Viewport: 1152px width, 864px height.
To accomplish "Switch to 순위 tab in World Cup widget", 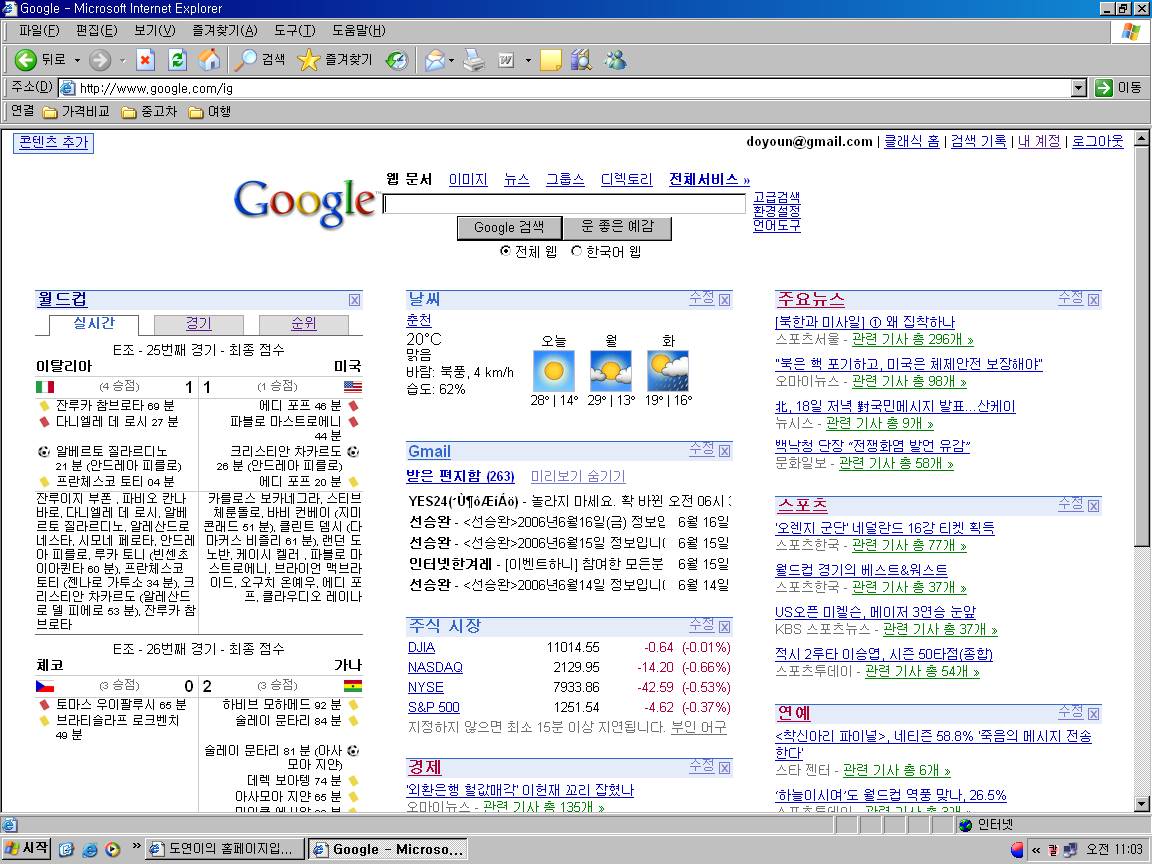I will click(303, 324).
